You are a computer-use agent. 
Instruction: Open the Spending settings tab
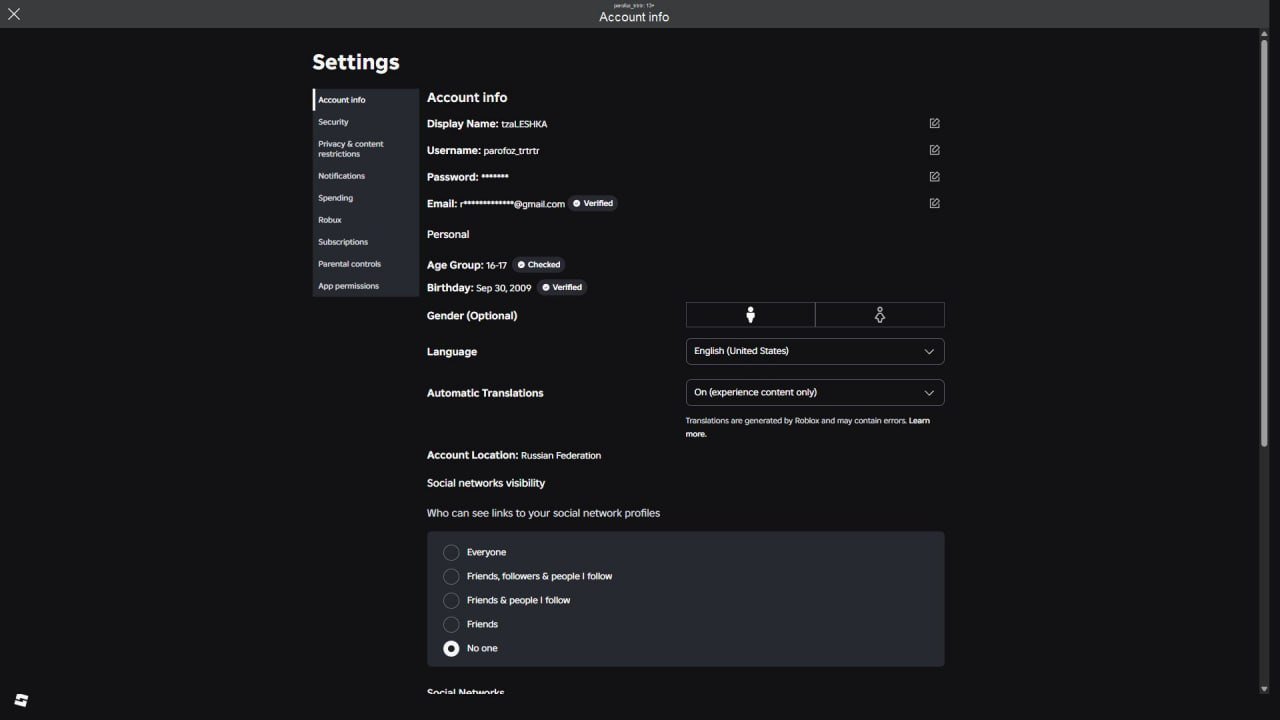(x=366, y=198)
